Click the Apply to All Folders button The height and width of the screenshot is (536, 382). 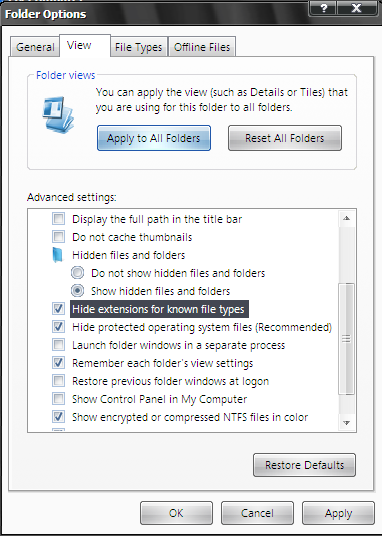point(154,138)
